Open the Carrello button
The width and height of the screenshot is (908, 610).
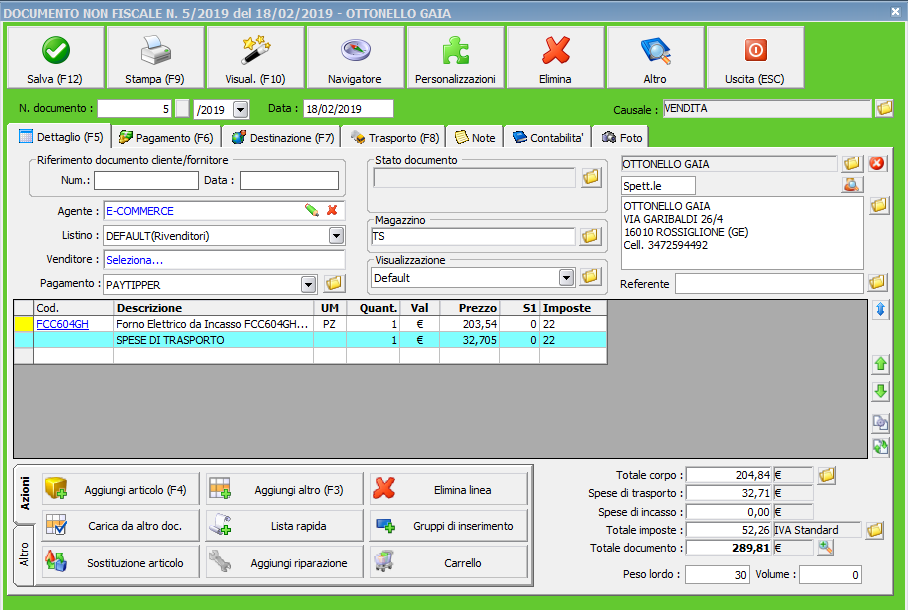[449, 562]
